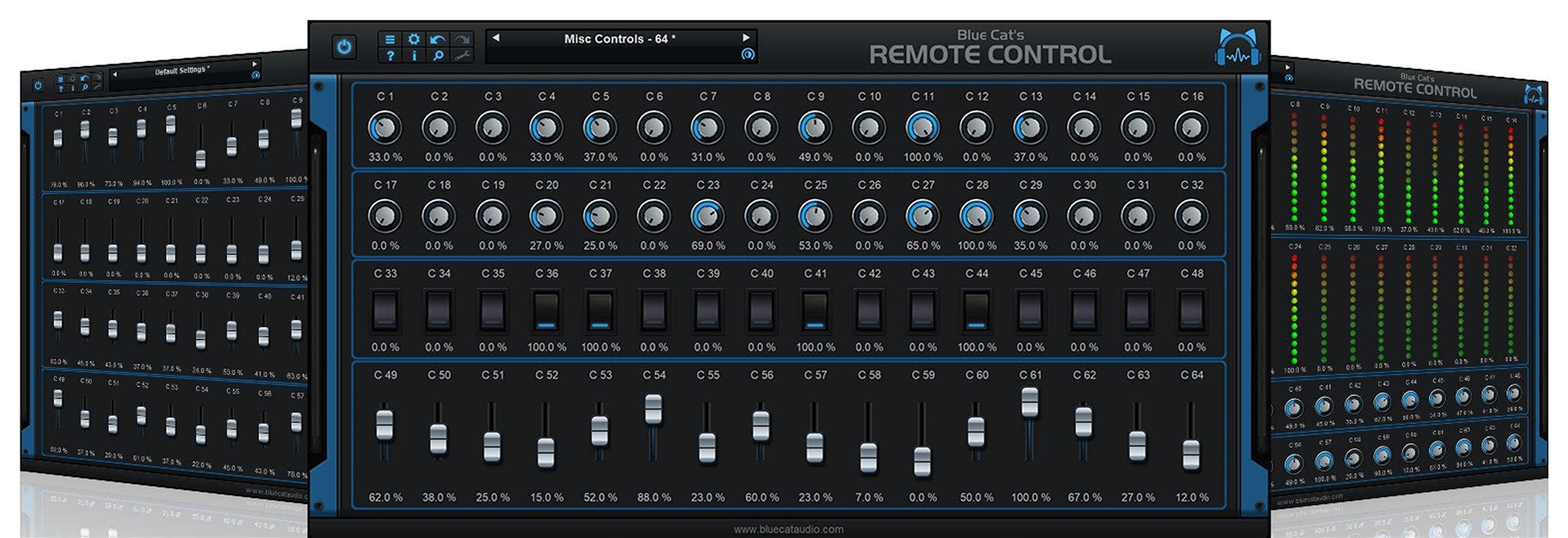This screenshot has width=1568, height=538.
Task: Click the power button in the left background window
Action: coord(38,85)
